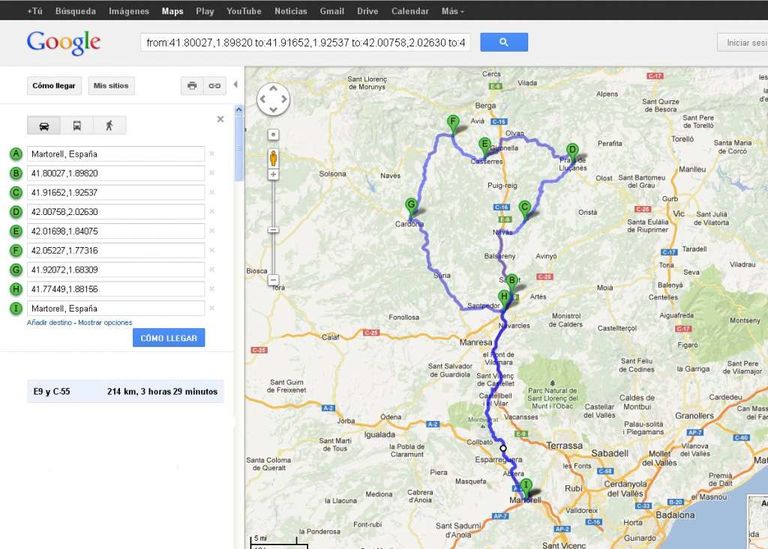
Task: Remove destination B with its X
Action: pos(212,173)
